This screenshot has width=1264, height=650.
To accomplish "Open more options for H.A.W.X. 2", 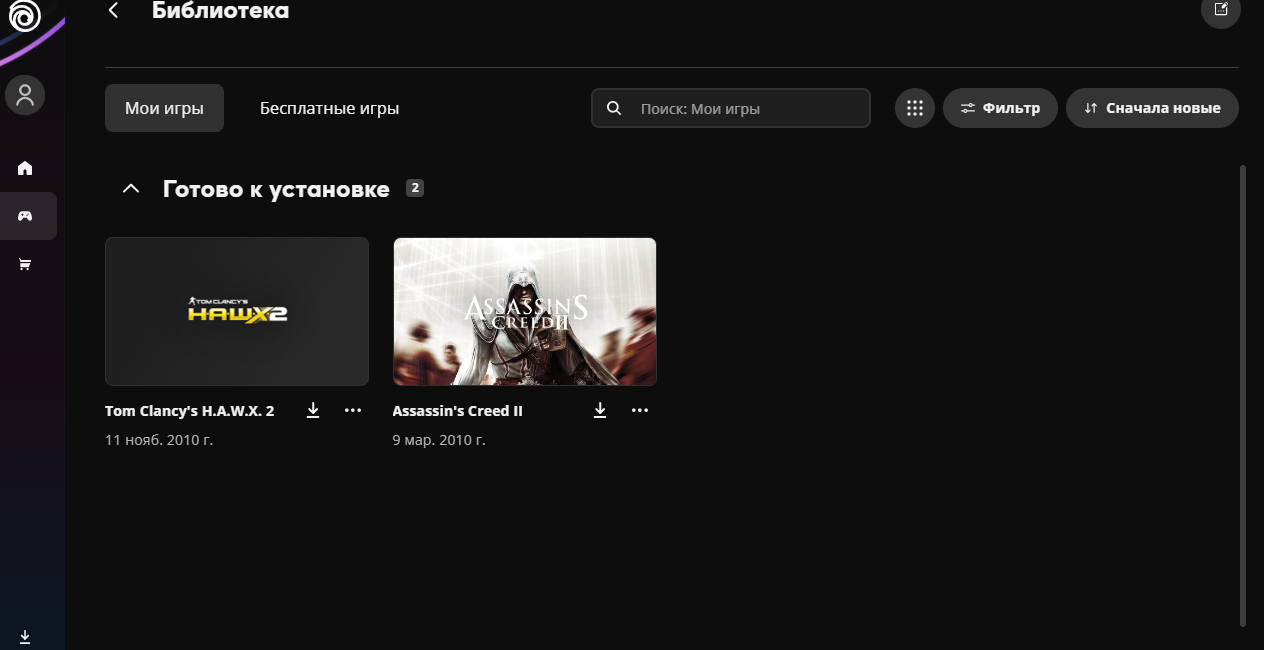I will (353, 410).
